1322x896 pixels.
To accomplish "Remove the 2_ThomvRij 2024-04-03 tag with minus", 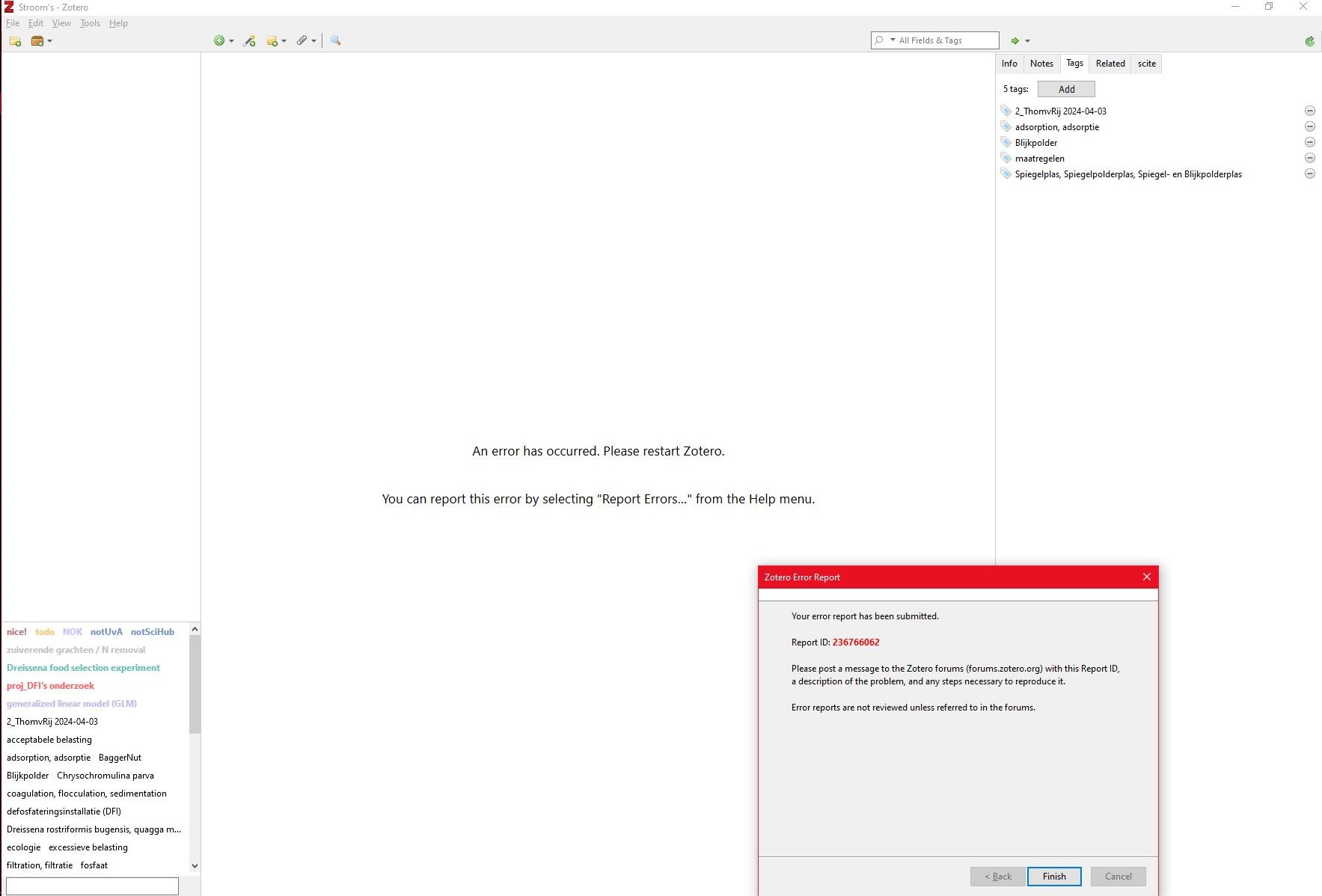I will 1309,111.
